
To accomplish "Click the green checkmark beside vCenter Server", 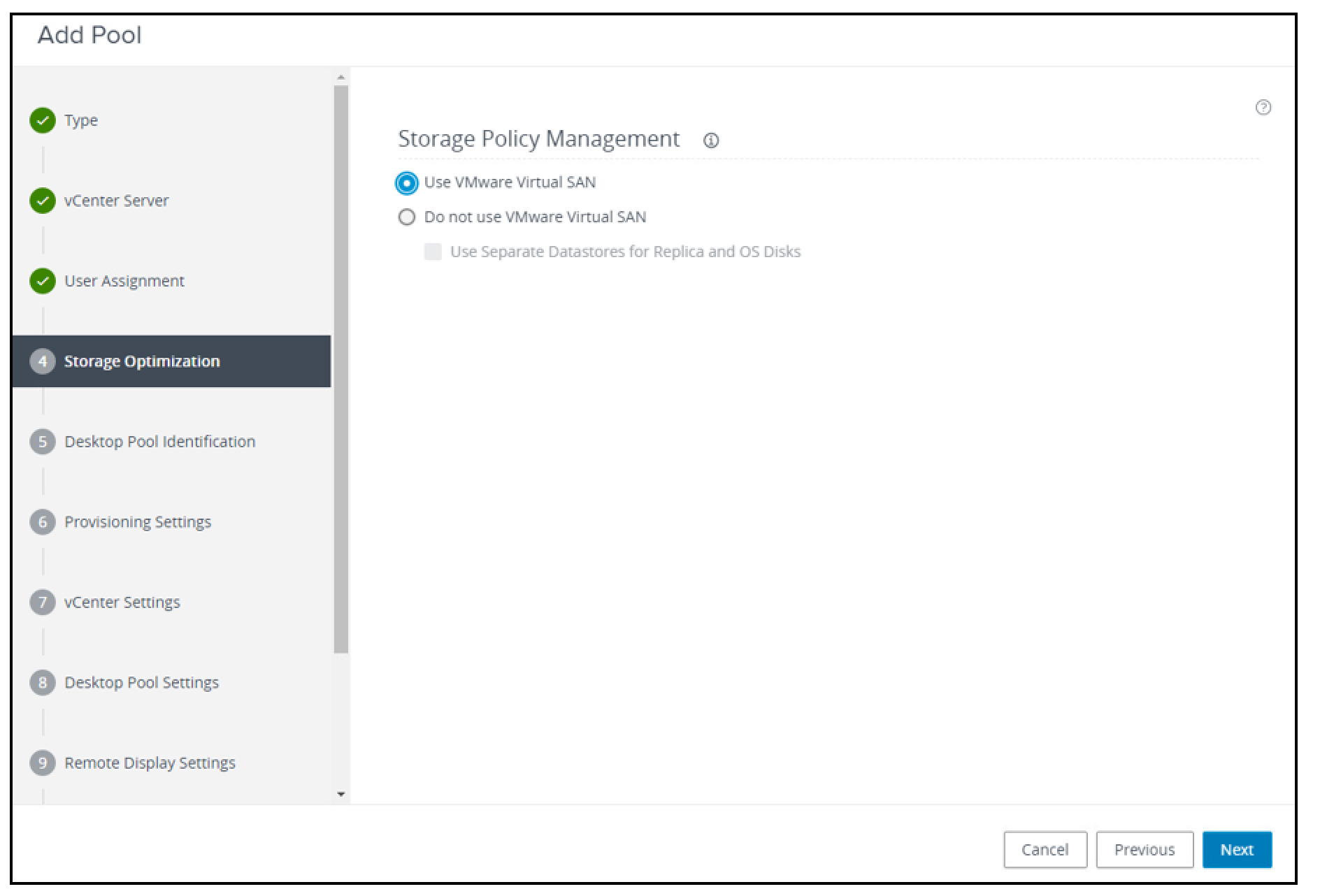I will tap(43, 201).
